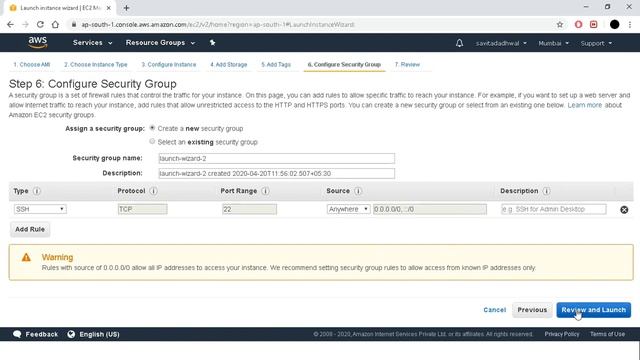This screenshot has width=640, height=360.
Task: Click the Warning triangle icon
Action: pyautogui.click(x=26, y=257)
